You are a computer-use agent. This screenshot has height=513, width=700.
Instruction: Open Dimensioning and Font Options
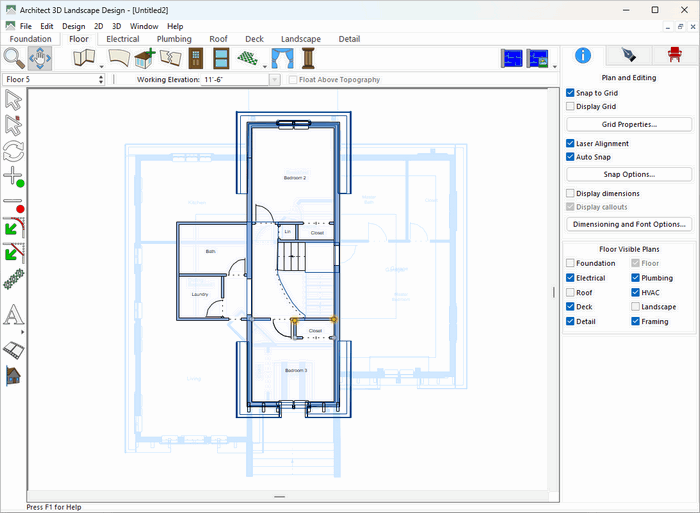pos(629,224)
